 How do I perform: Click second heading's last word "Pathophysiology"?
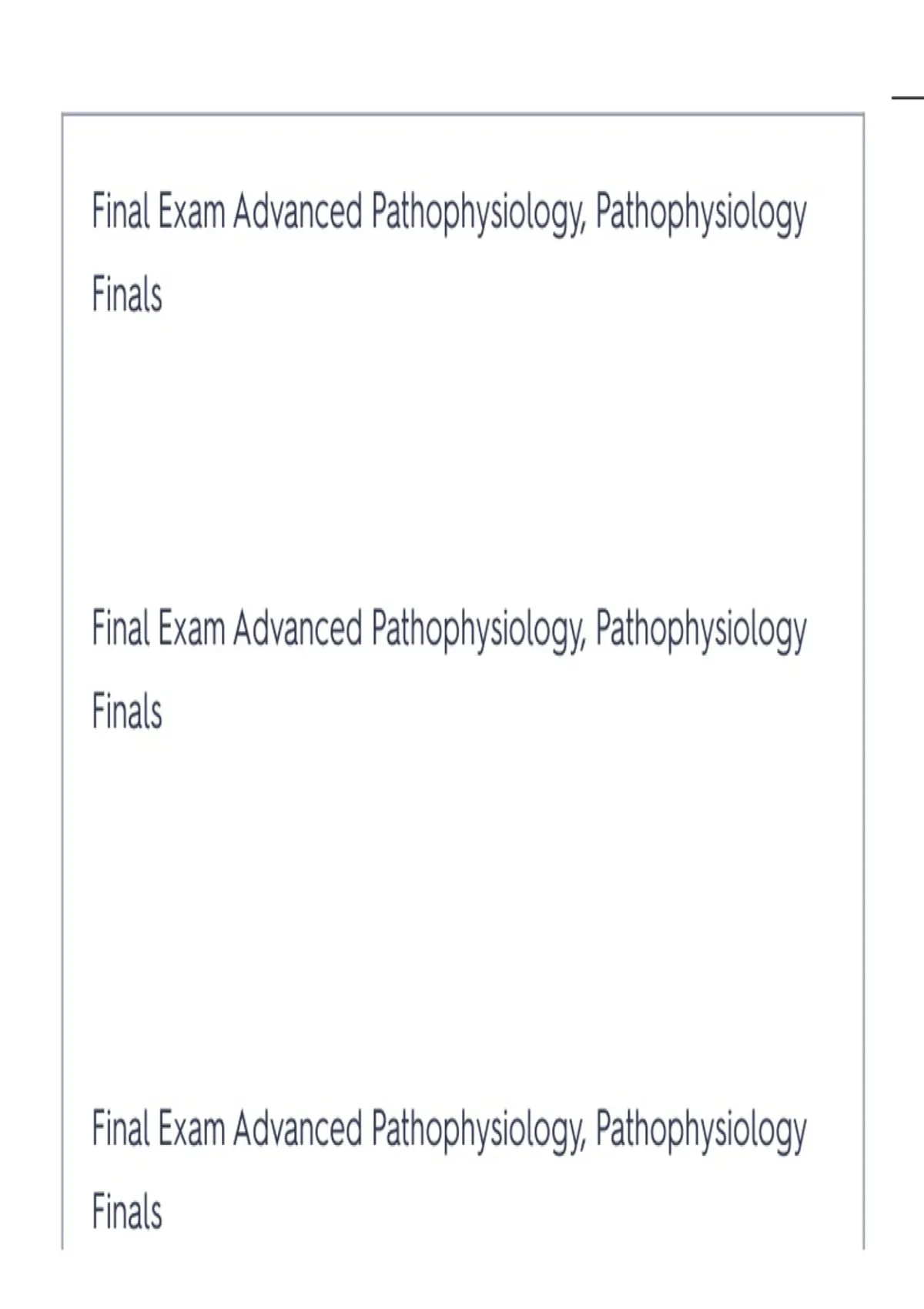(x=701, y=631)
